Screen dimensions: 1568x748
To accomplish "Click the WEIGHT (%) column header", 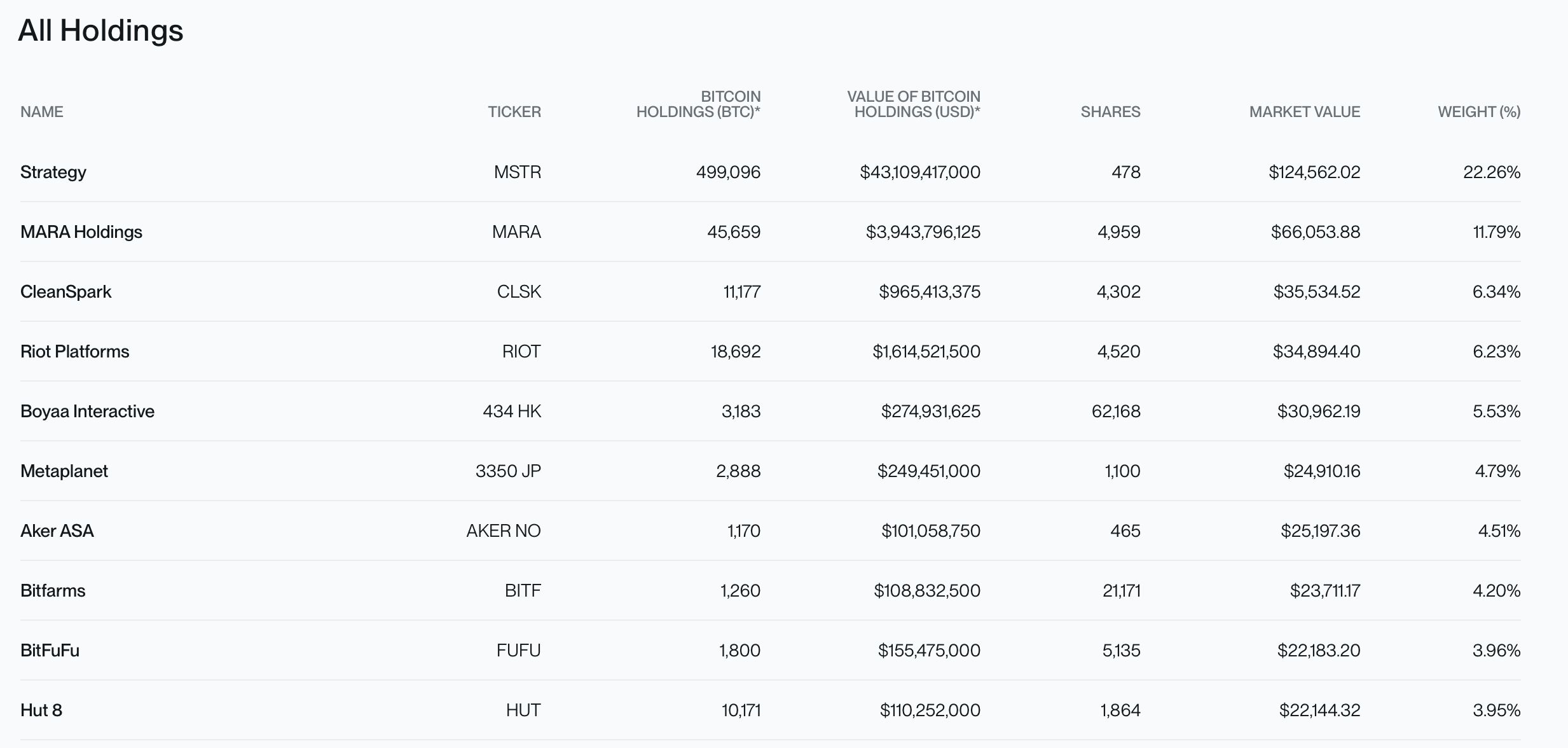I will pos(1479,112).
